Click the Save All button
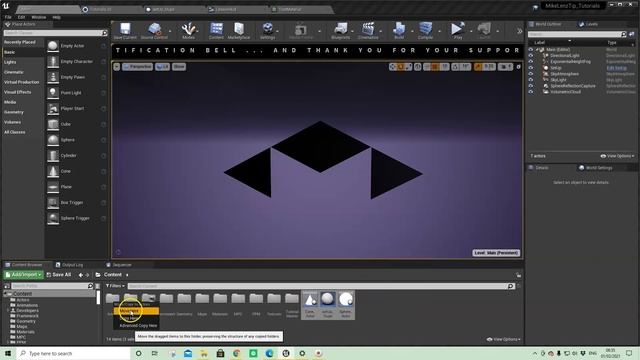 [58, 275]
